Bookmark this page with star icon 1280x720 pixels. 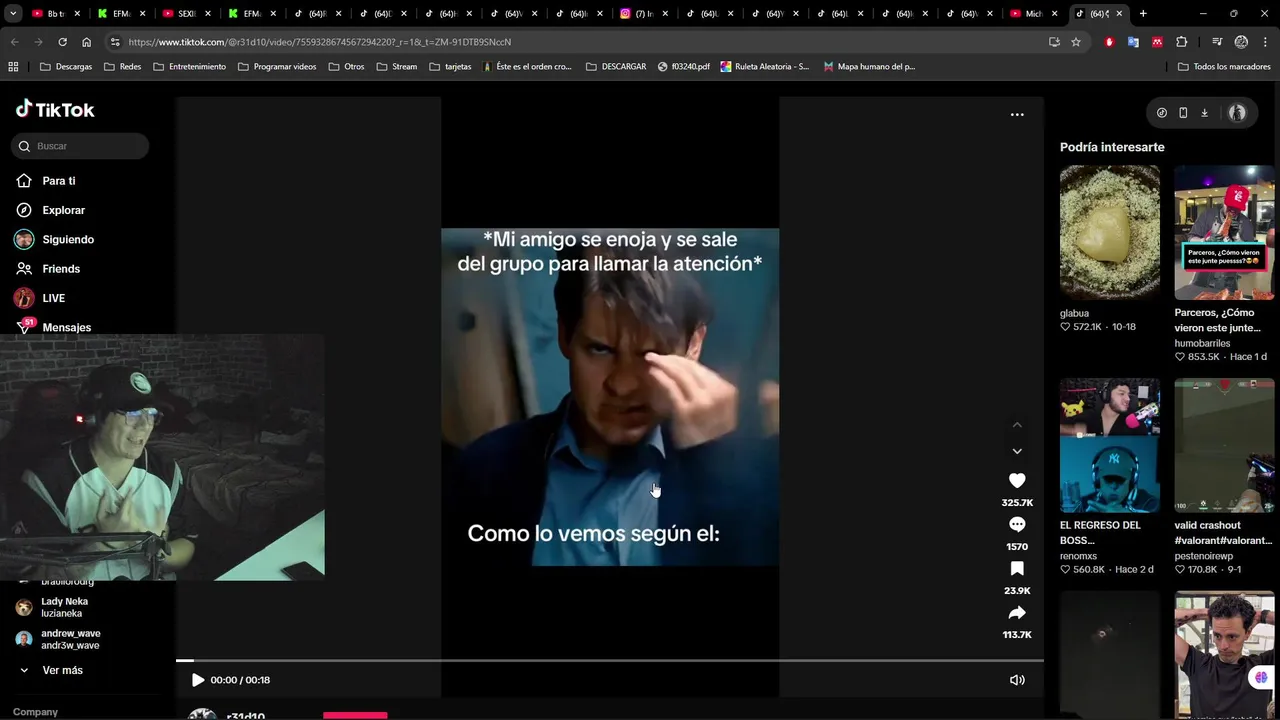(1076, 42)
